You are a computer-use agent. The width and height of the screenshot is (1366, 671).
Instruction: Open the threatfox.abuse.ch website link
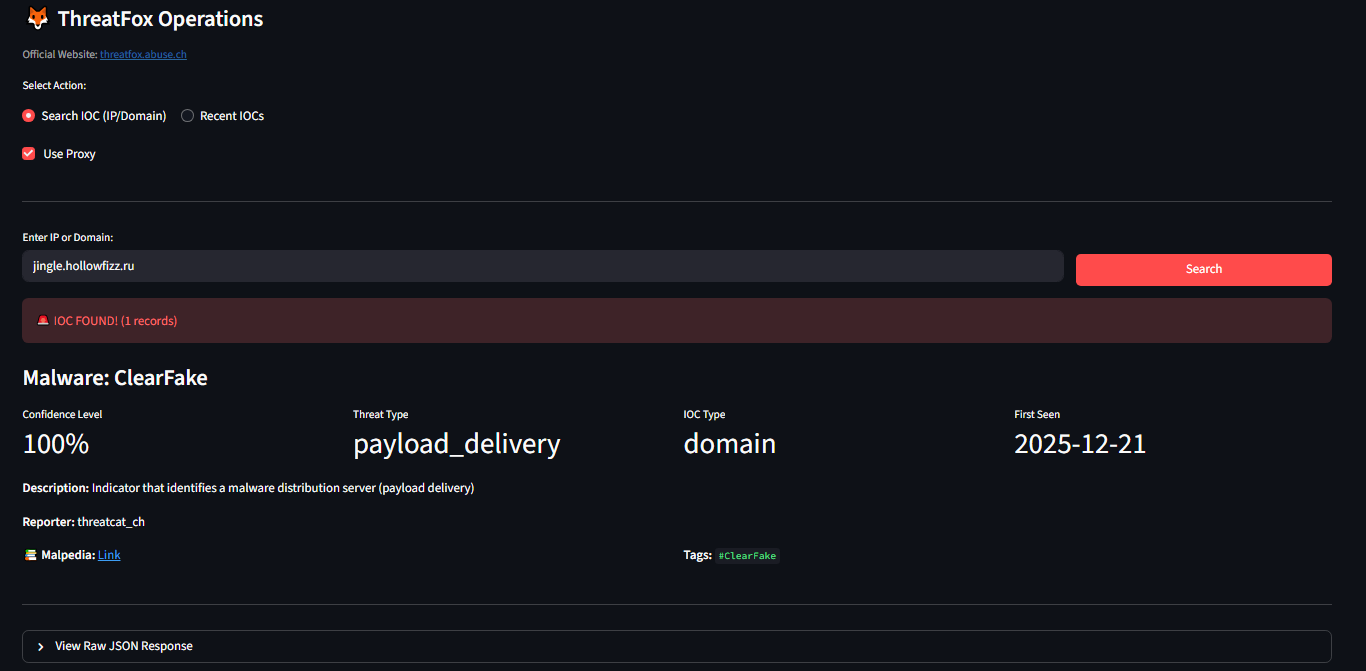[x=143, y=54]
